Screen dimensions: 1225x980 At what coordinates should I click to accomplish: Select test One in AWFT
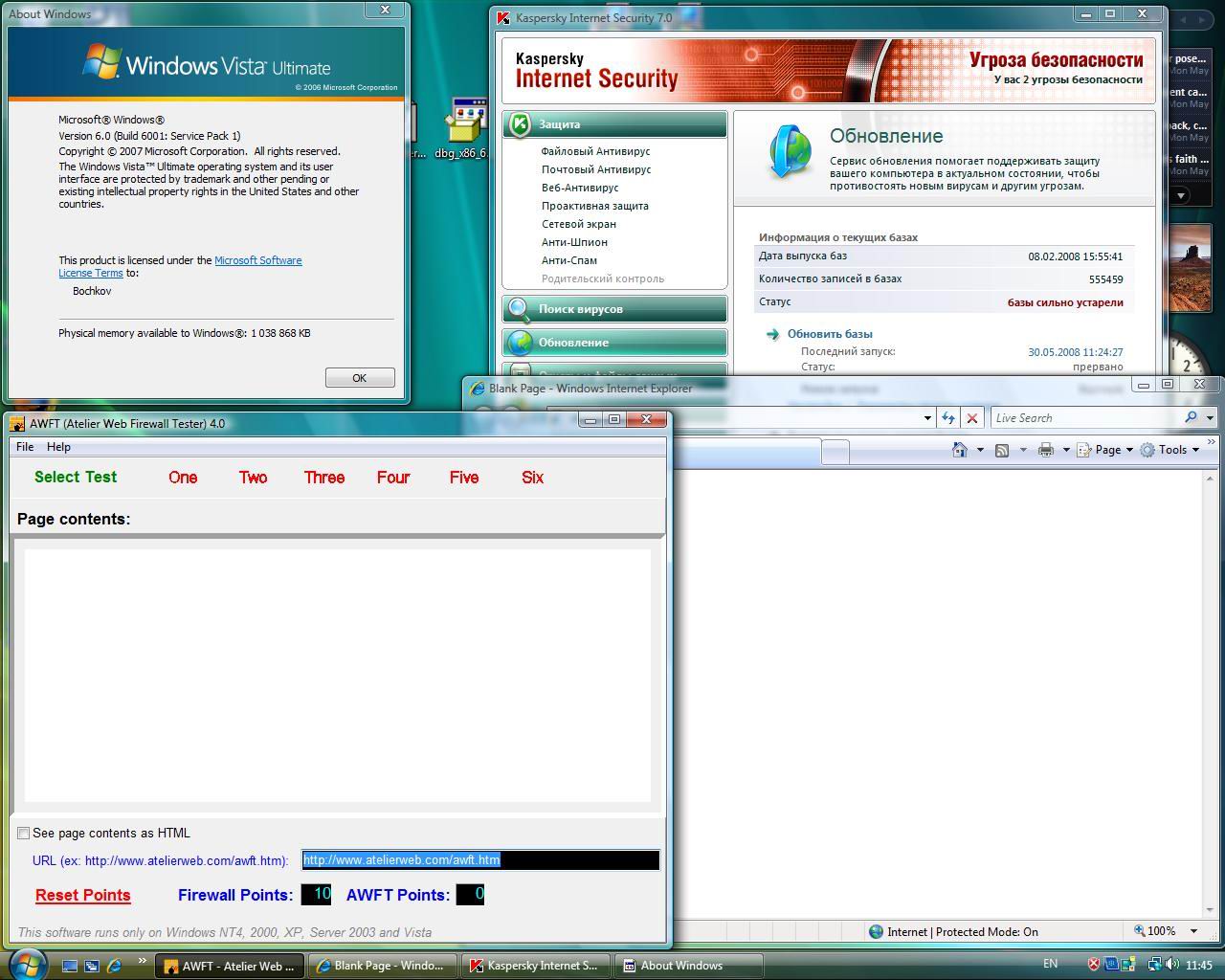pos(183,478)
